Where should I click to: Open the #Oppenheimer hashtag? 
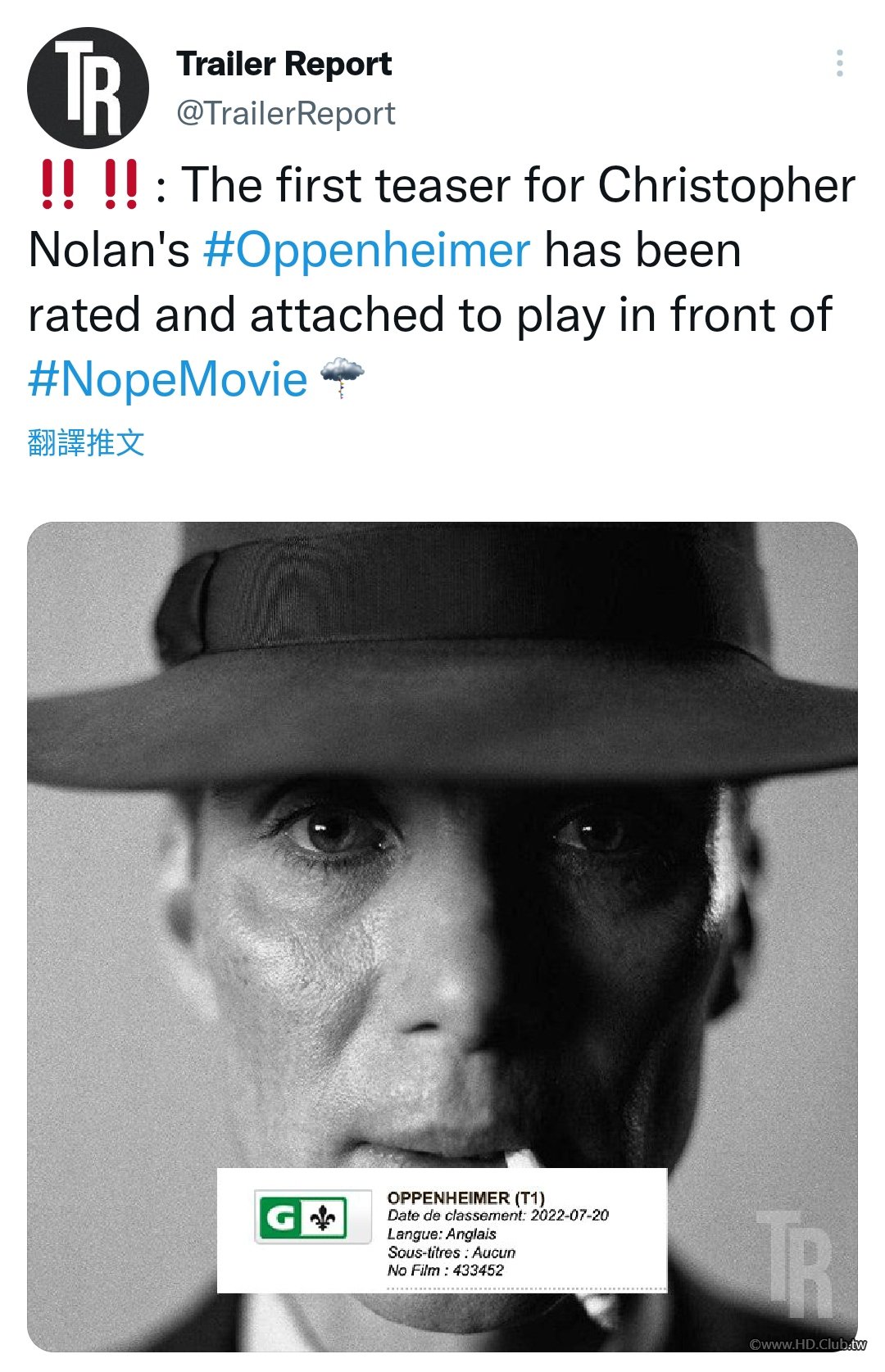point(366,250)
